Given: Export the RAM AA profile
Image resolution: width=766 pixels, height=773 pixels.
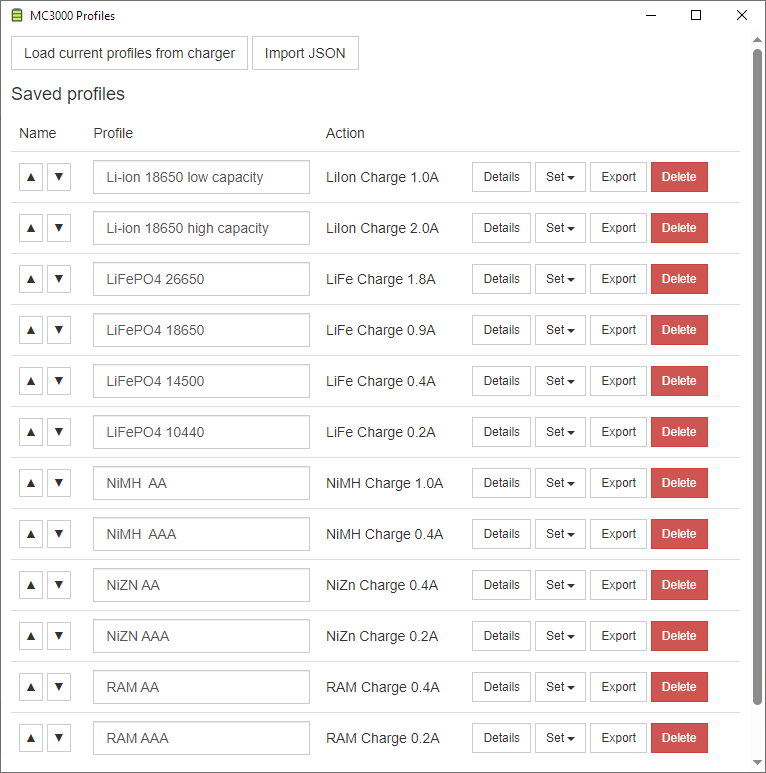Looking at the screenshot, I should (618, 687).
